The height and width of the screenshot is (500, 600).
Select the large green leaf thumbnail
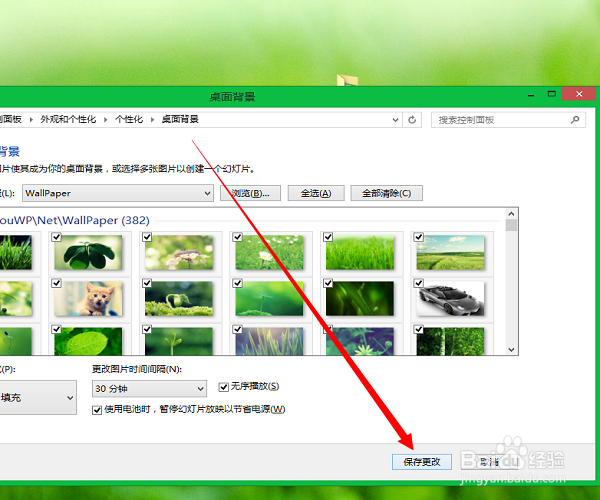pyautogui.click(x=88, y=341)
